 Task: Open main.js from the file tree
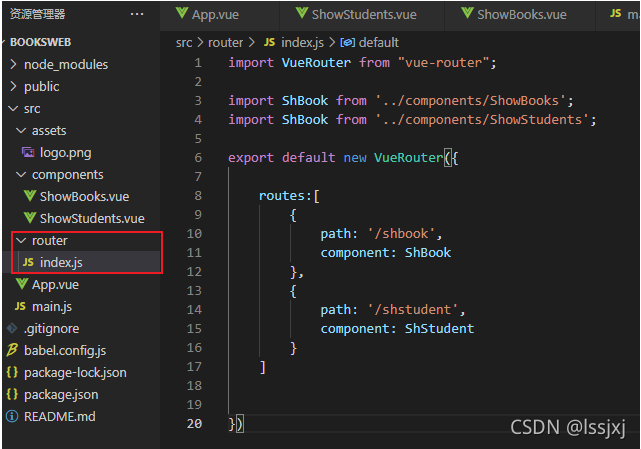pyautogui.click(x=52, y=307)
